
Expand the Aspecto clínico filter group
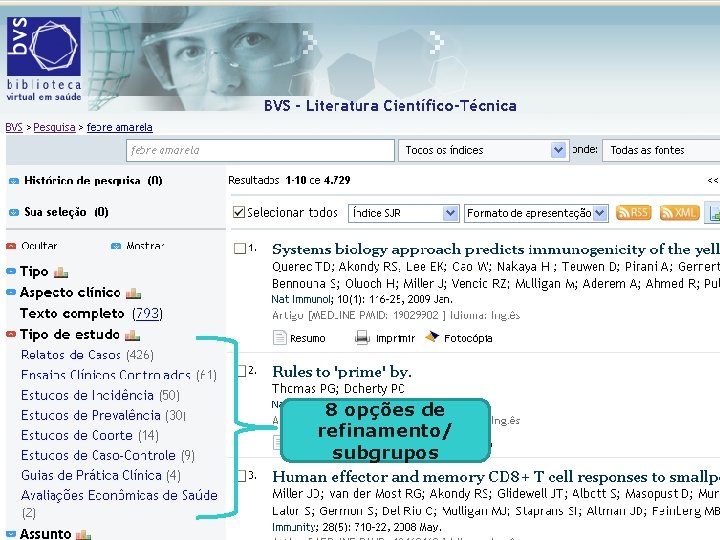11,292
